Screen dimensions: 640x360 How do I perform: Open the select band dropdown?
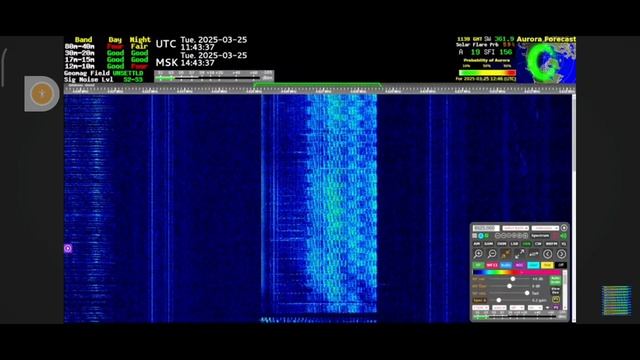pos(516,228)
